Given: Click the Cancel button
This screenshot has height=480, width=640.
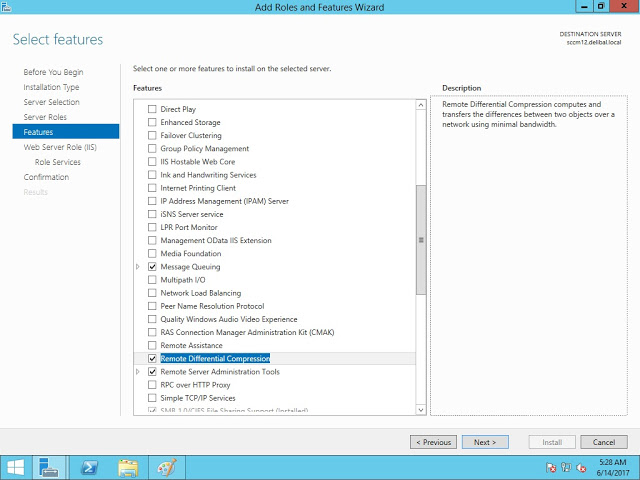Looking at the screenshot, I should click(603, 442).
